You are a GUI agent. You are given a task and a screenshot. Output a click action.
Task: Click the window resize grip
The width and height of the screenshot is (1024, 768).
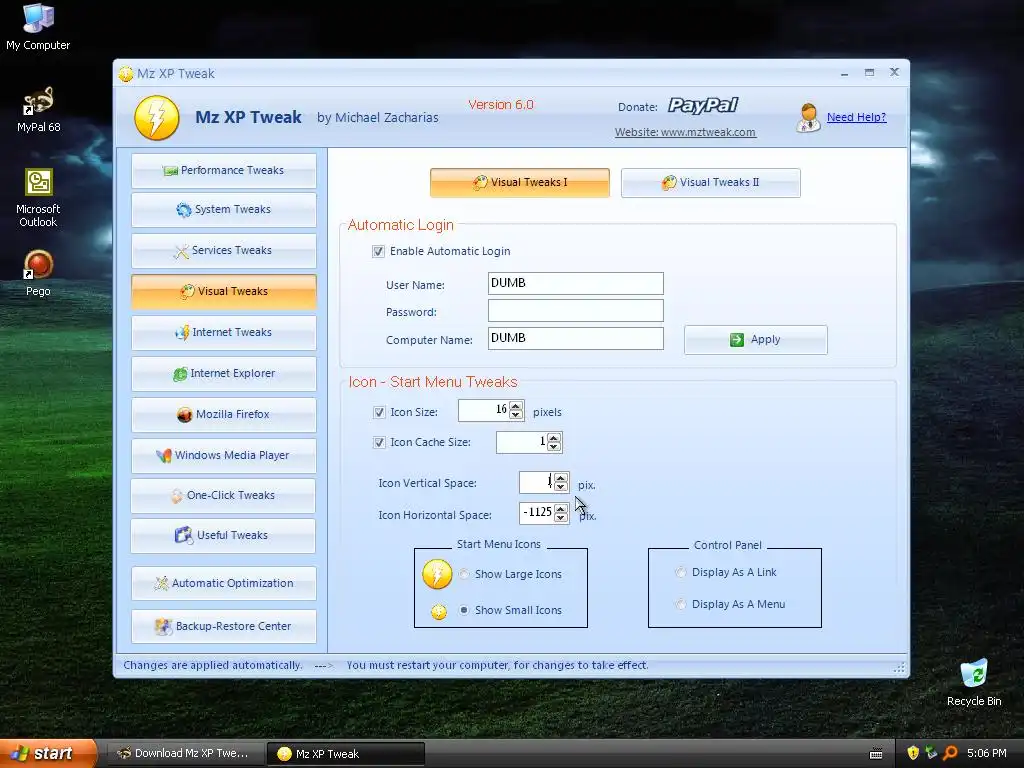[899, 667]
